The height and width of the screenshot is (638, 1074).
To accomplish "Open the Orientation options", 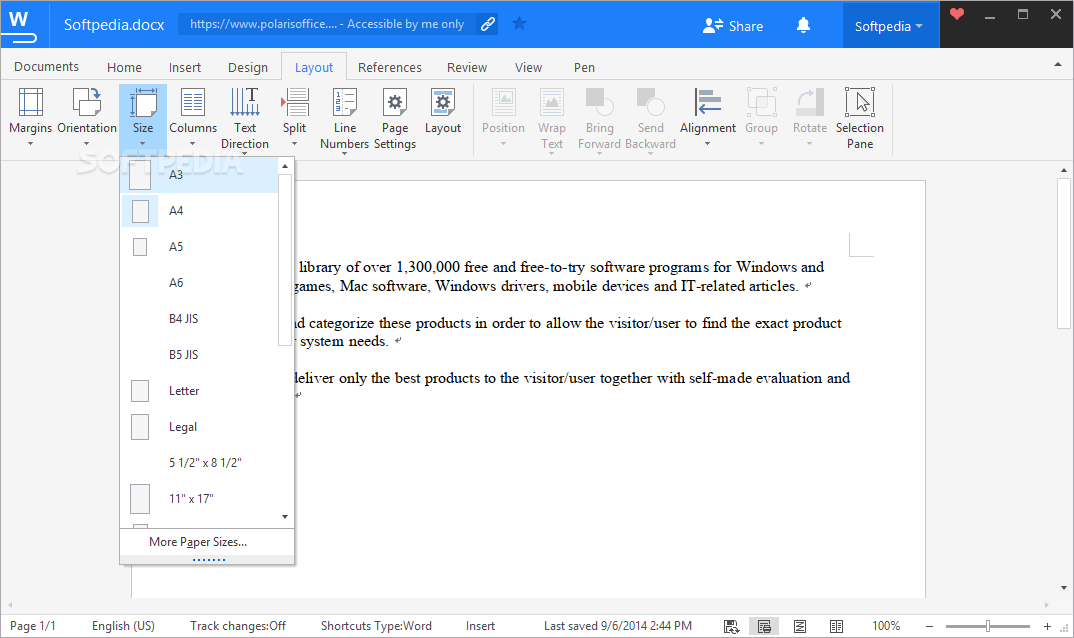I will click(x=87, y=117).
